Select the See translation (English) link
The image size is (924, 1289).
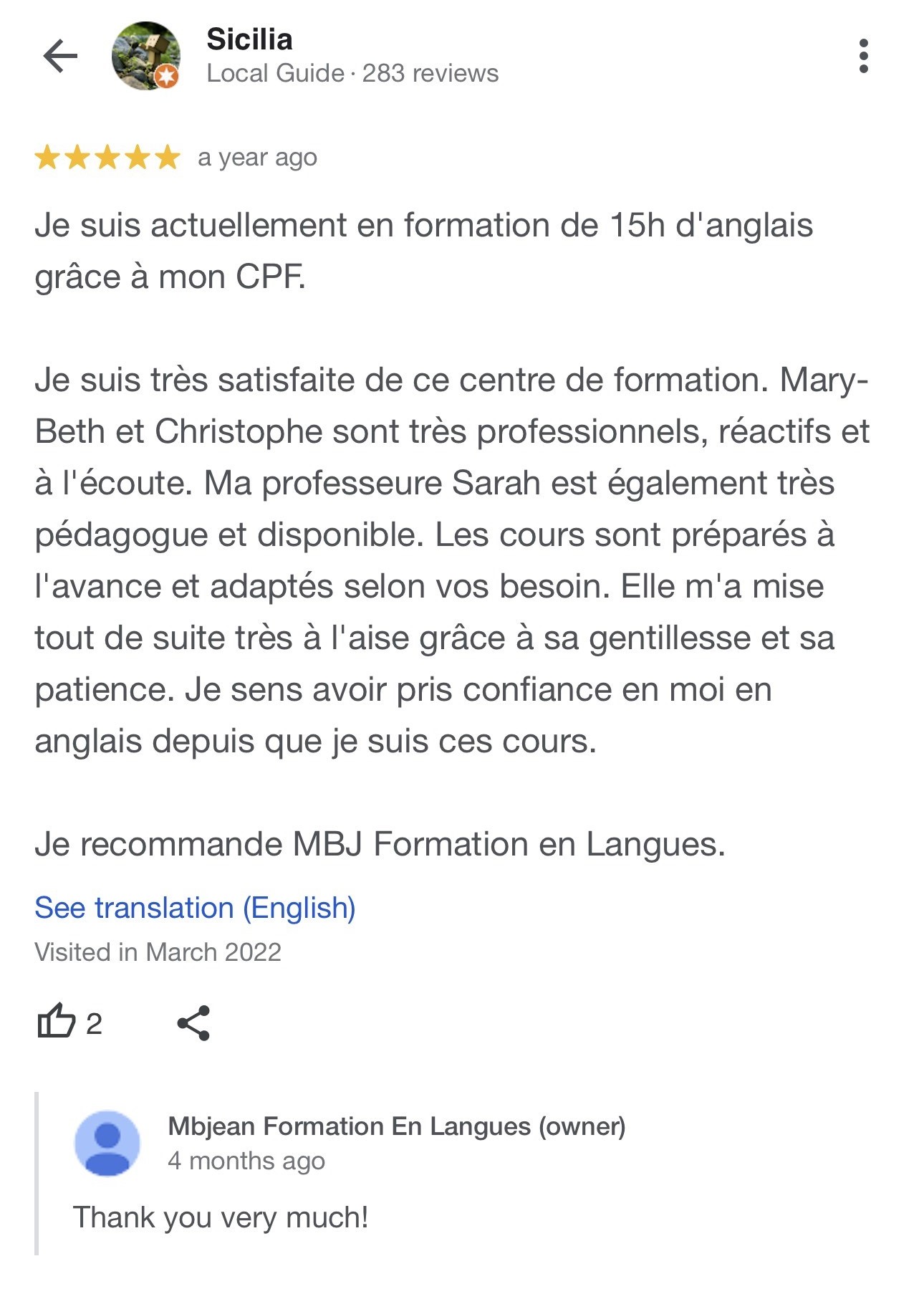tap(195, 908)
